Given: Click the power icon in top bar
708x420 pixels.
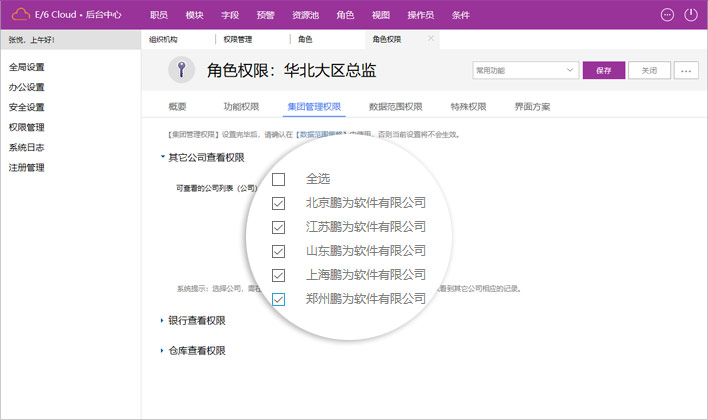Looking at the screenshot, I should click(690, 15).
